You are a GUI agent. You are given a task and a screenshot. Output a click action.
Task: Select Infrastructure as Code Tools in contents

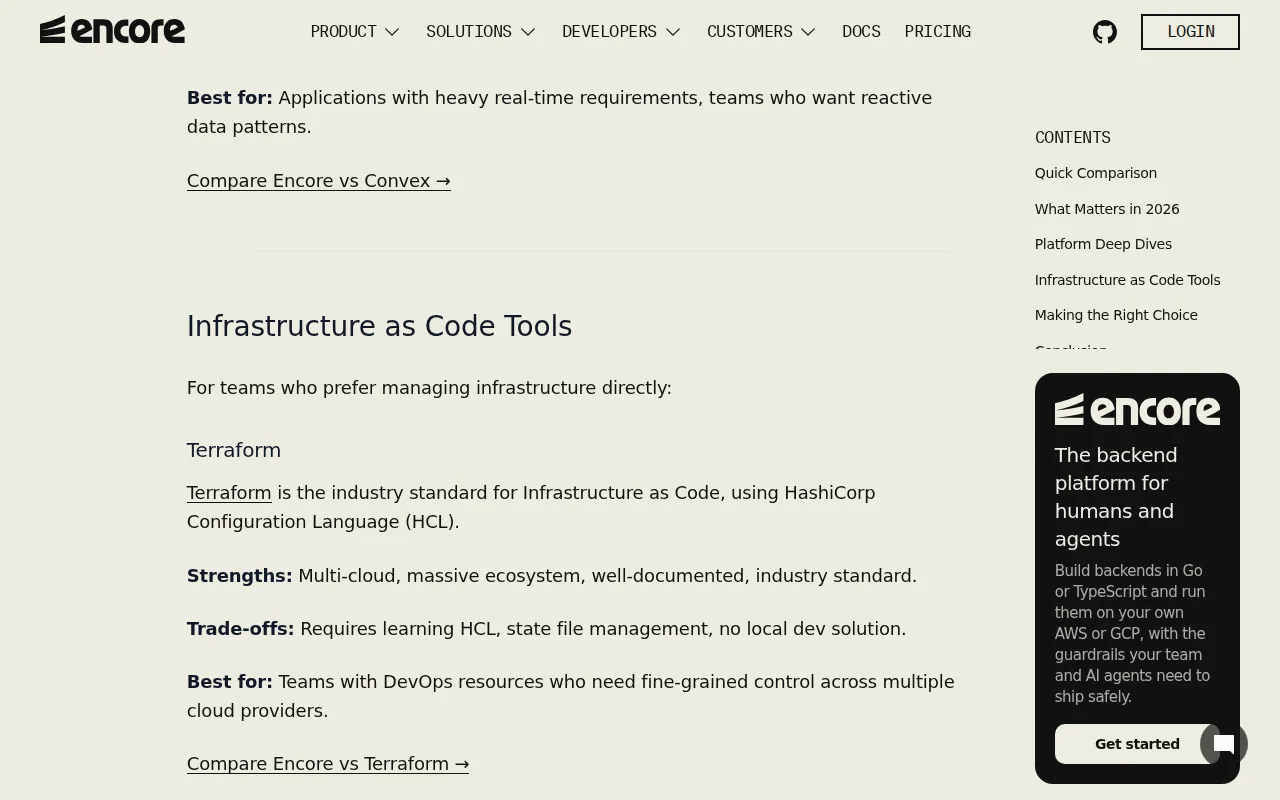[x=1127, y=280]
